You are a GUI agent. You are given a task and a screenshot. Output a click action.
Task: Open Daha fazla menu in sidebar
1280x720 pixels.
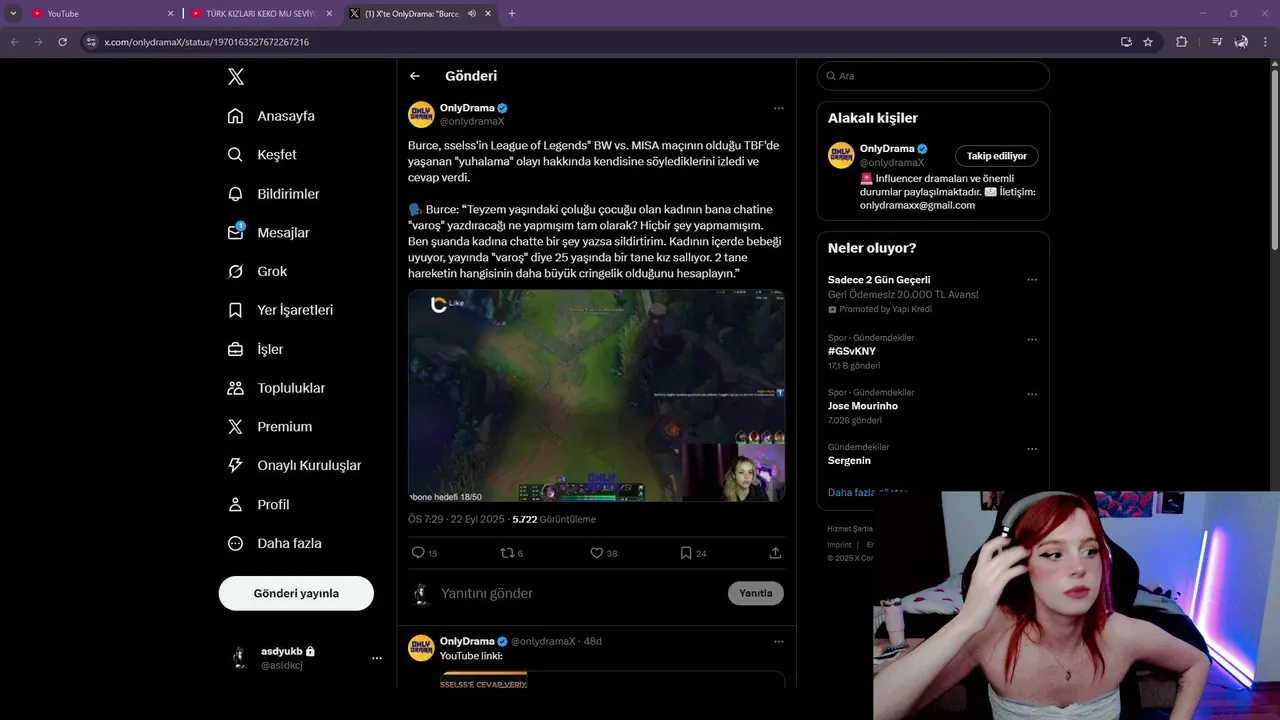click(274, 544)
